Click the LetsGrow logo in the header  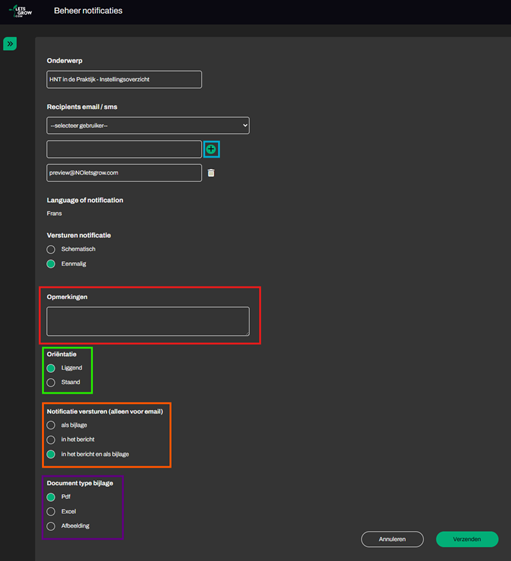tap(21, 11)
